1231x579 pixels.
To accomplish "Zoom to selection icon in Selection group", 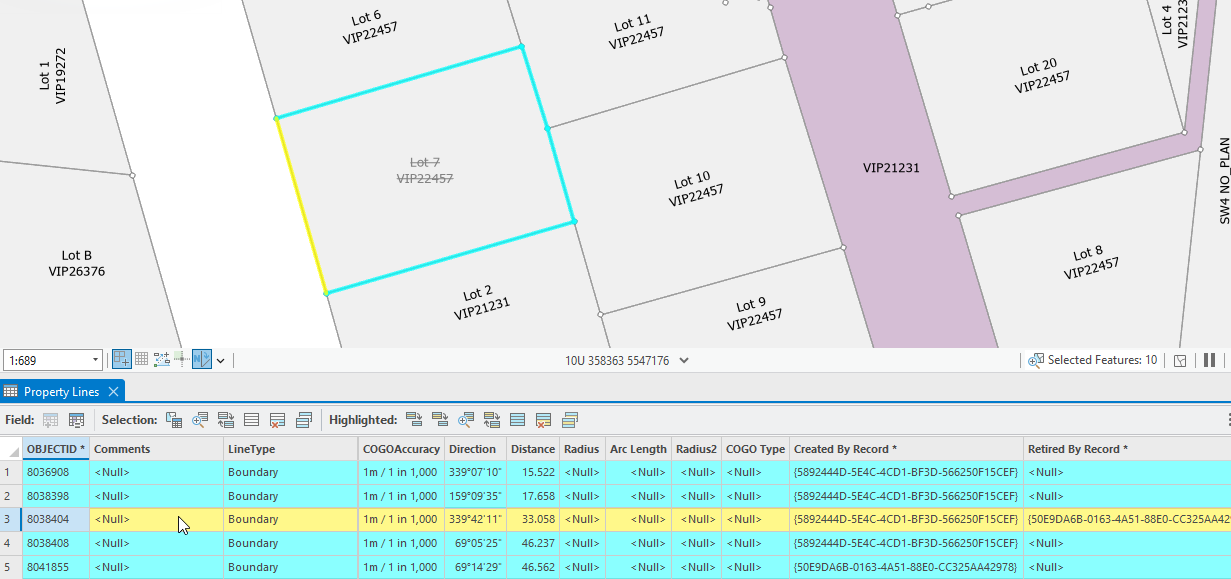I will pos(200,420).
